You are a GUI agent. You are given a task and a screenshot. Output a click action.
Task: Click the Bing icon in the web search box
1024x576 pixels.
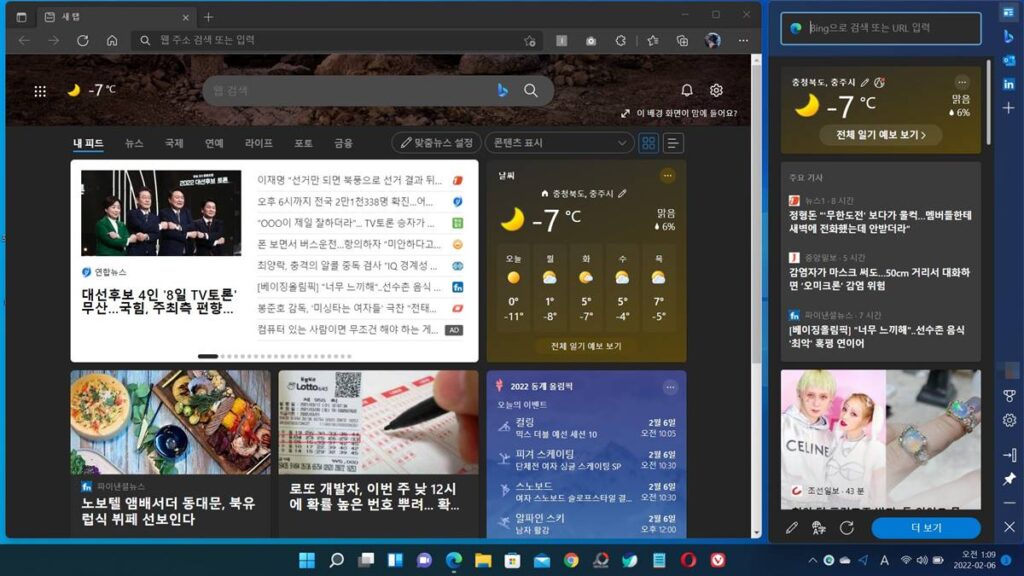click(503, 90)
